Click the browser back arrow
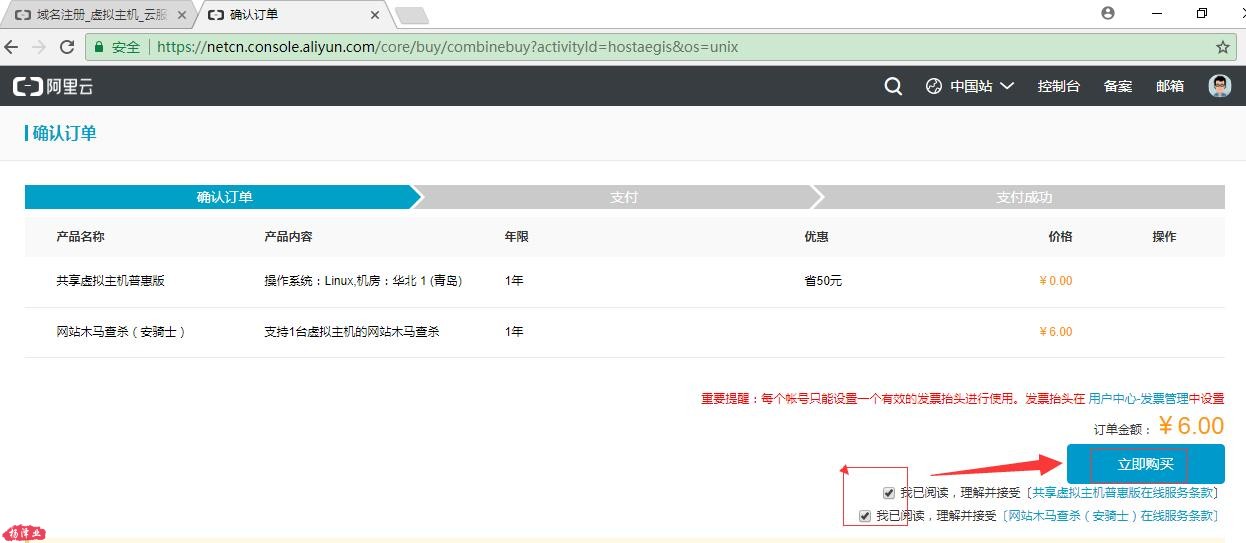Screen dimensions: 1246x543 [12, 47]
